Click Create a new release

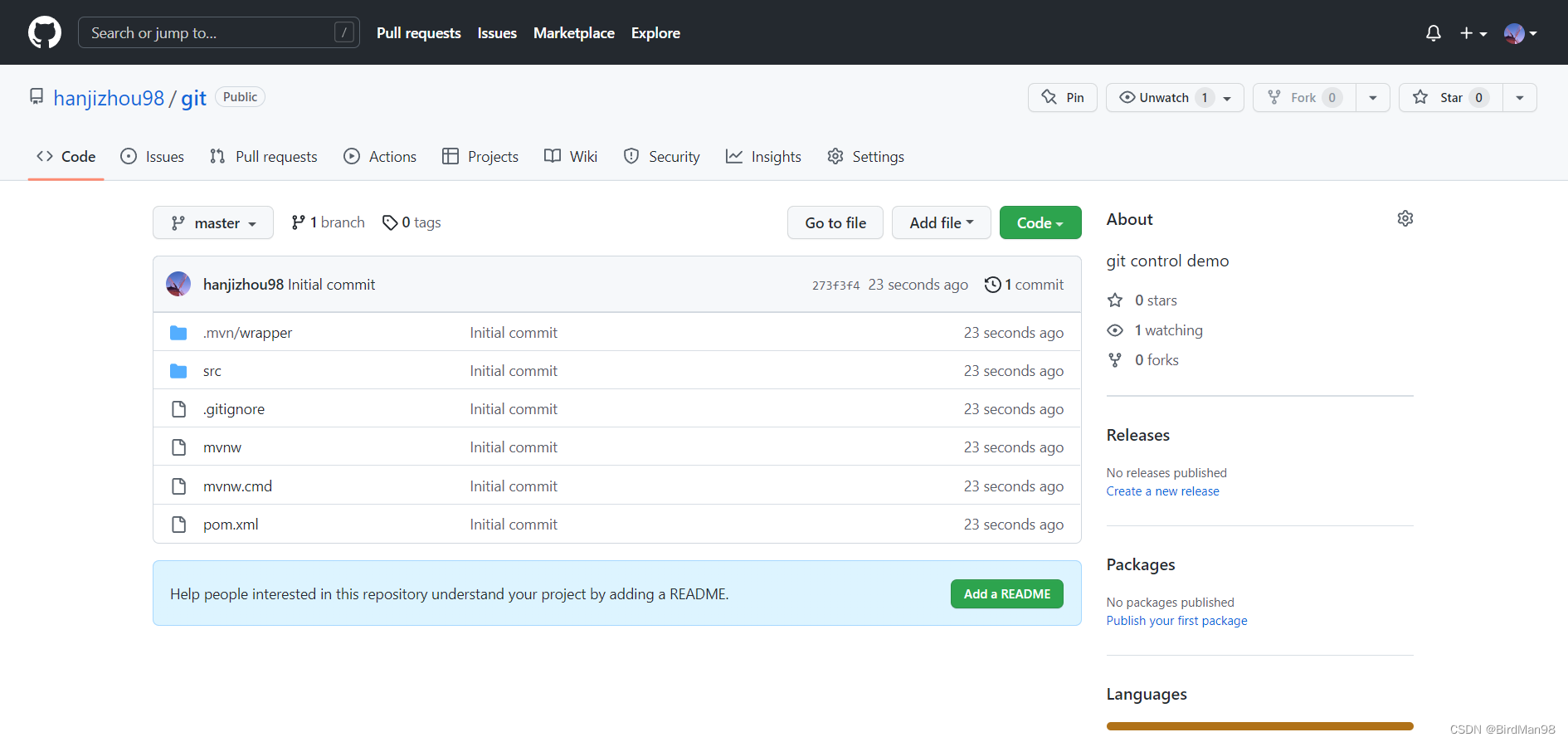1162,491
